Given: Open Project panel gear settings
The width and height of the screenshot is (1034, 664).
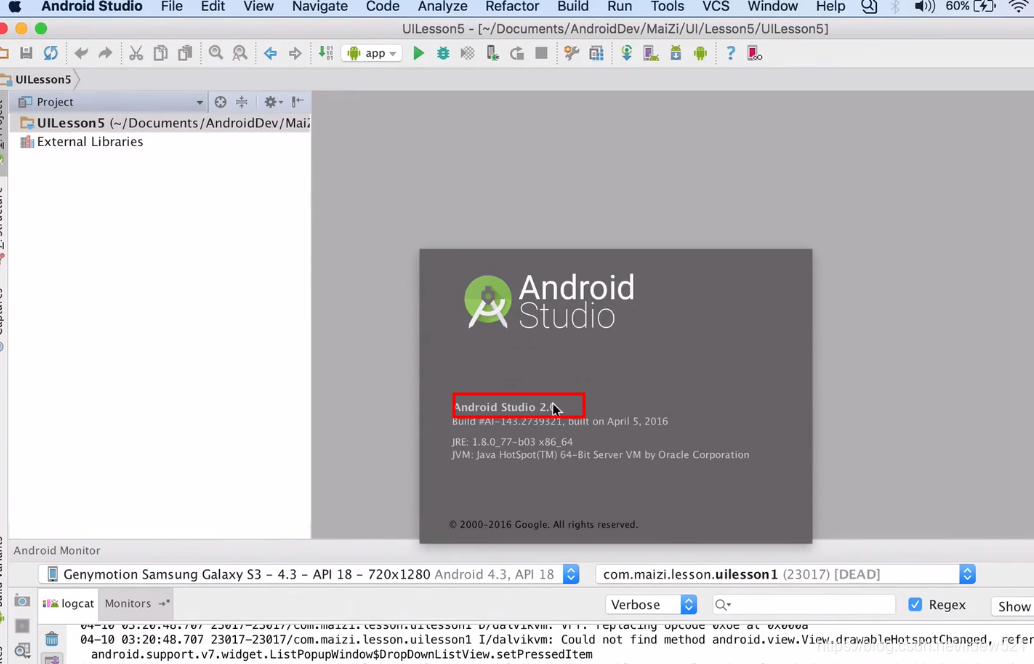Looking at the screenshot, I should click(x=272, y=102).
